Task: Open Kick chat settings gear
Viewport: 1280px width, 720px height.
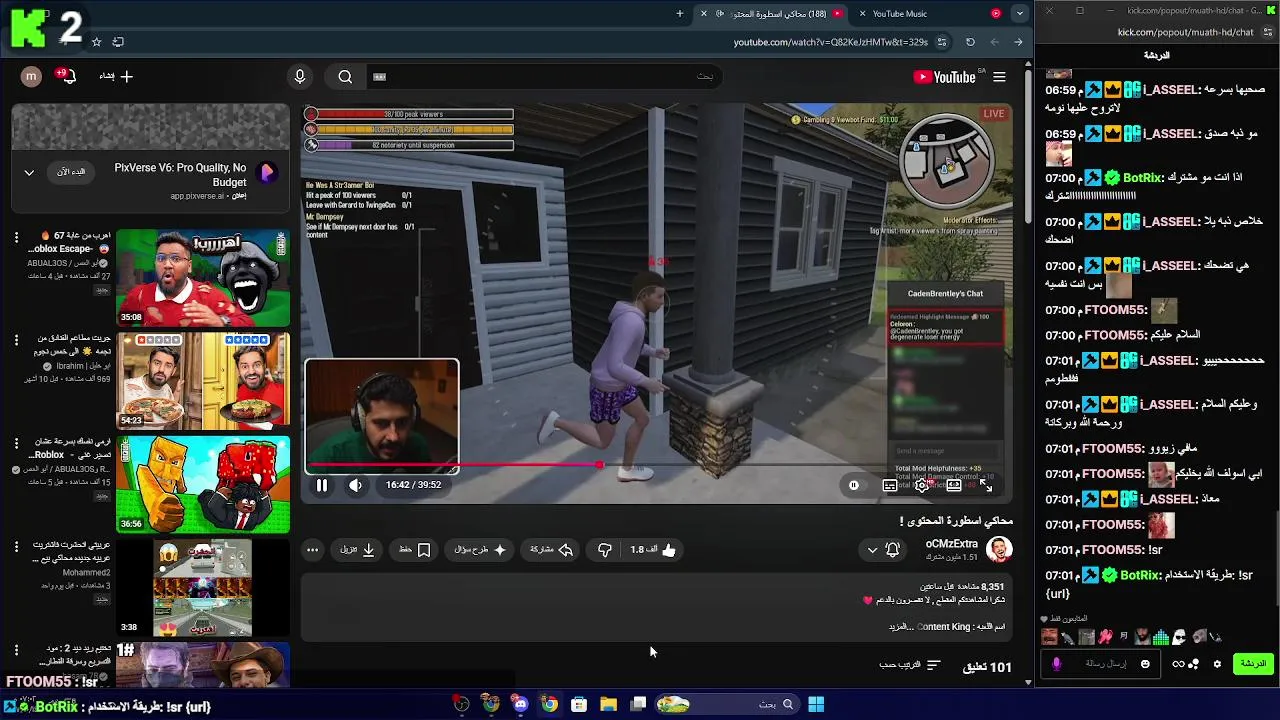Action: point(1217,664)
